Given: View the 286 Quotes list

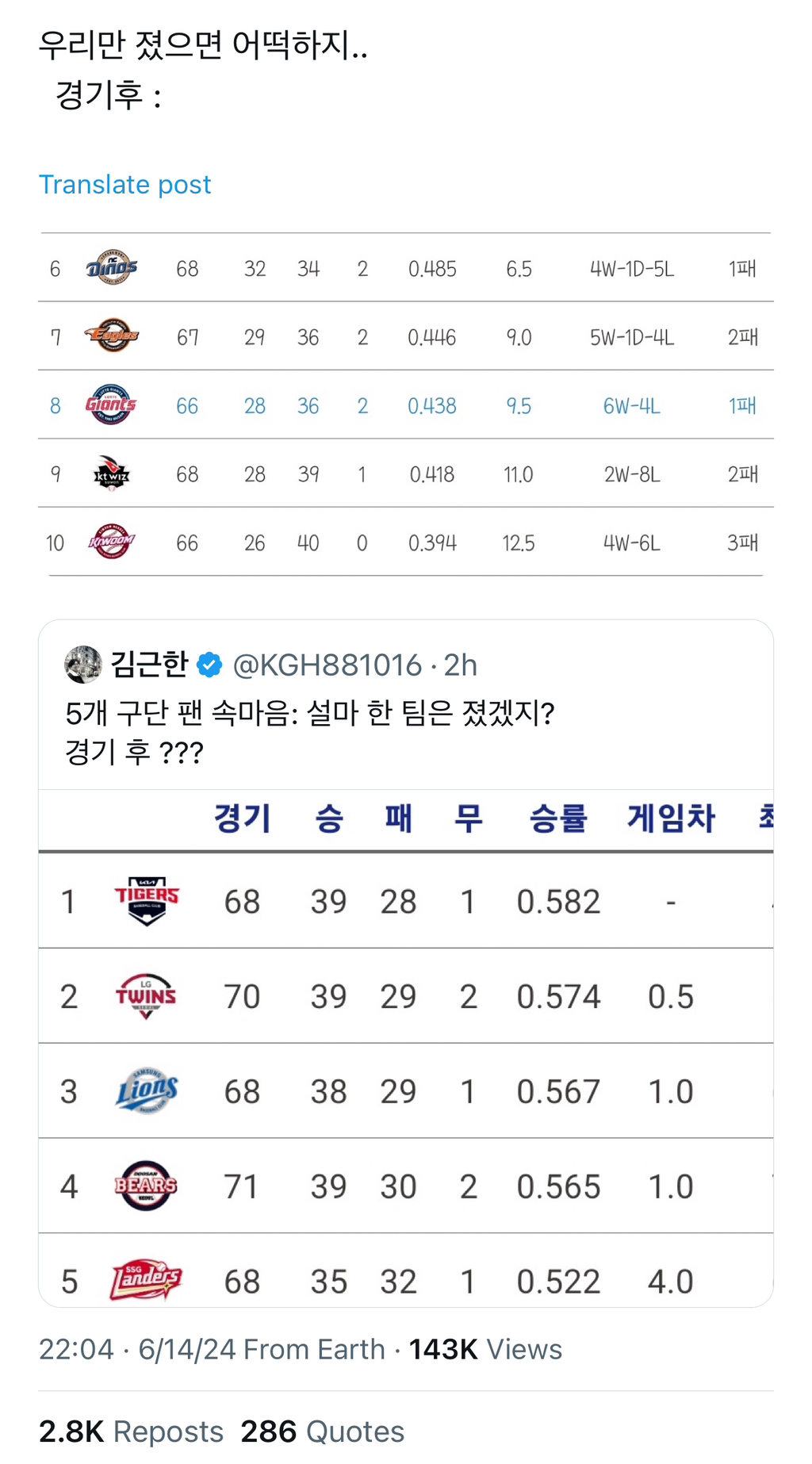Looking at the screenshot, I should [322, 1431].
